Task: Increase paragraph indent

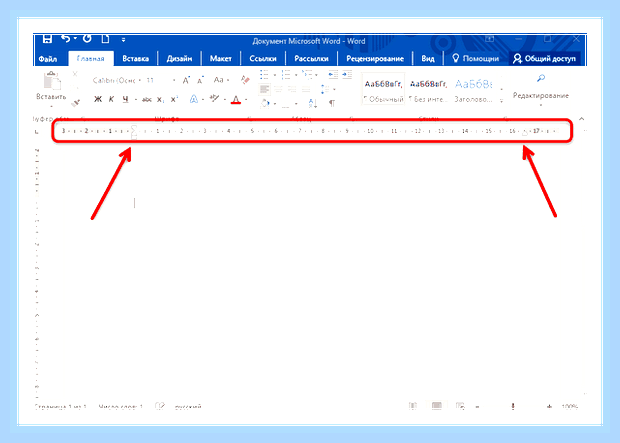Action: click(x=347, y=74)
